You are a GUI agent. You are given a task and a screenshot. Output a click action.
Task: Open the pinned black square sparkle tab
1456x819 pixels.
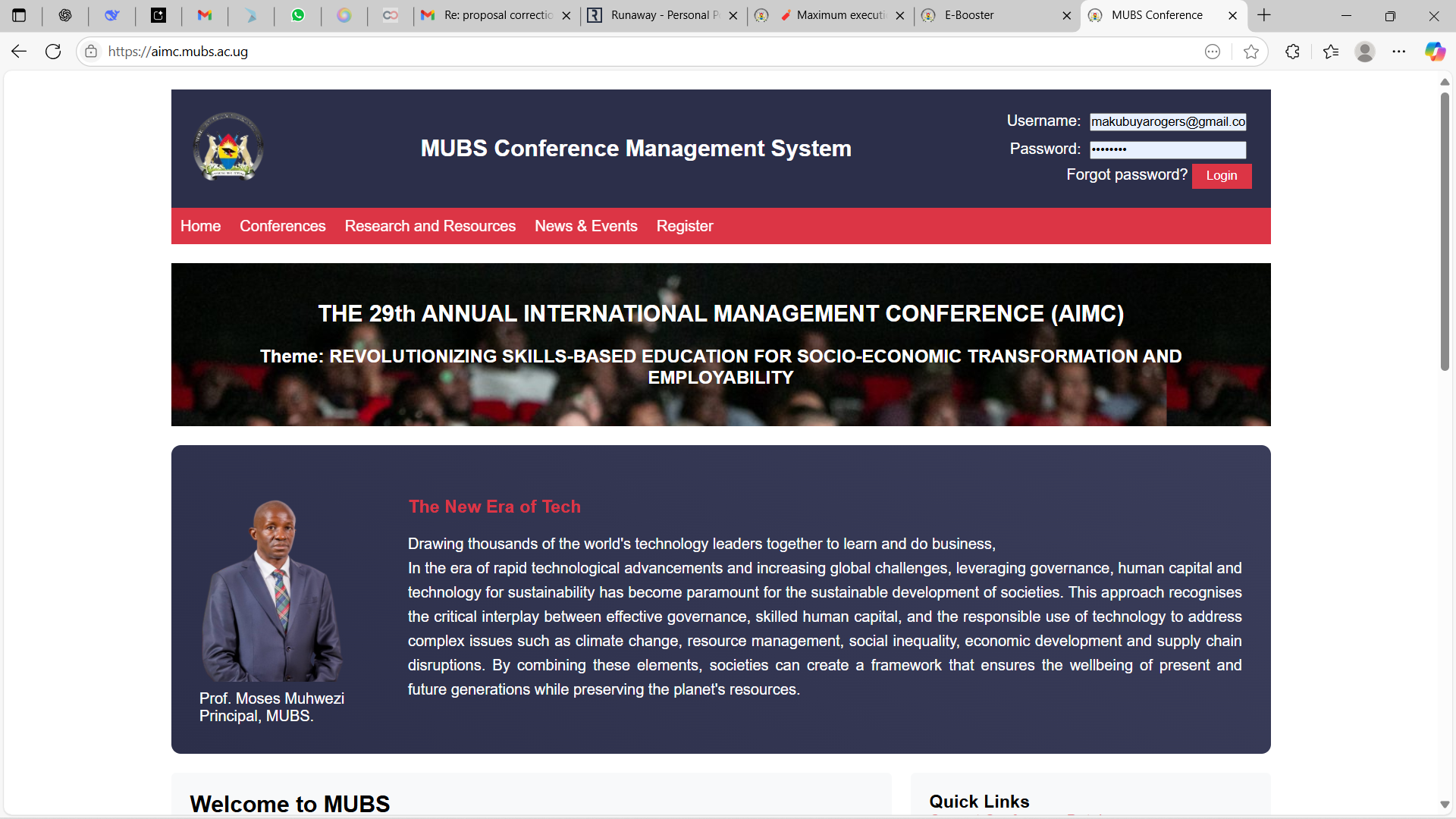[158, 15]
